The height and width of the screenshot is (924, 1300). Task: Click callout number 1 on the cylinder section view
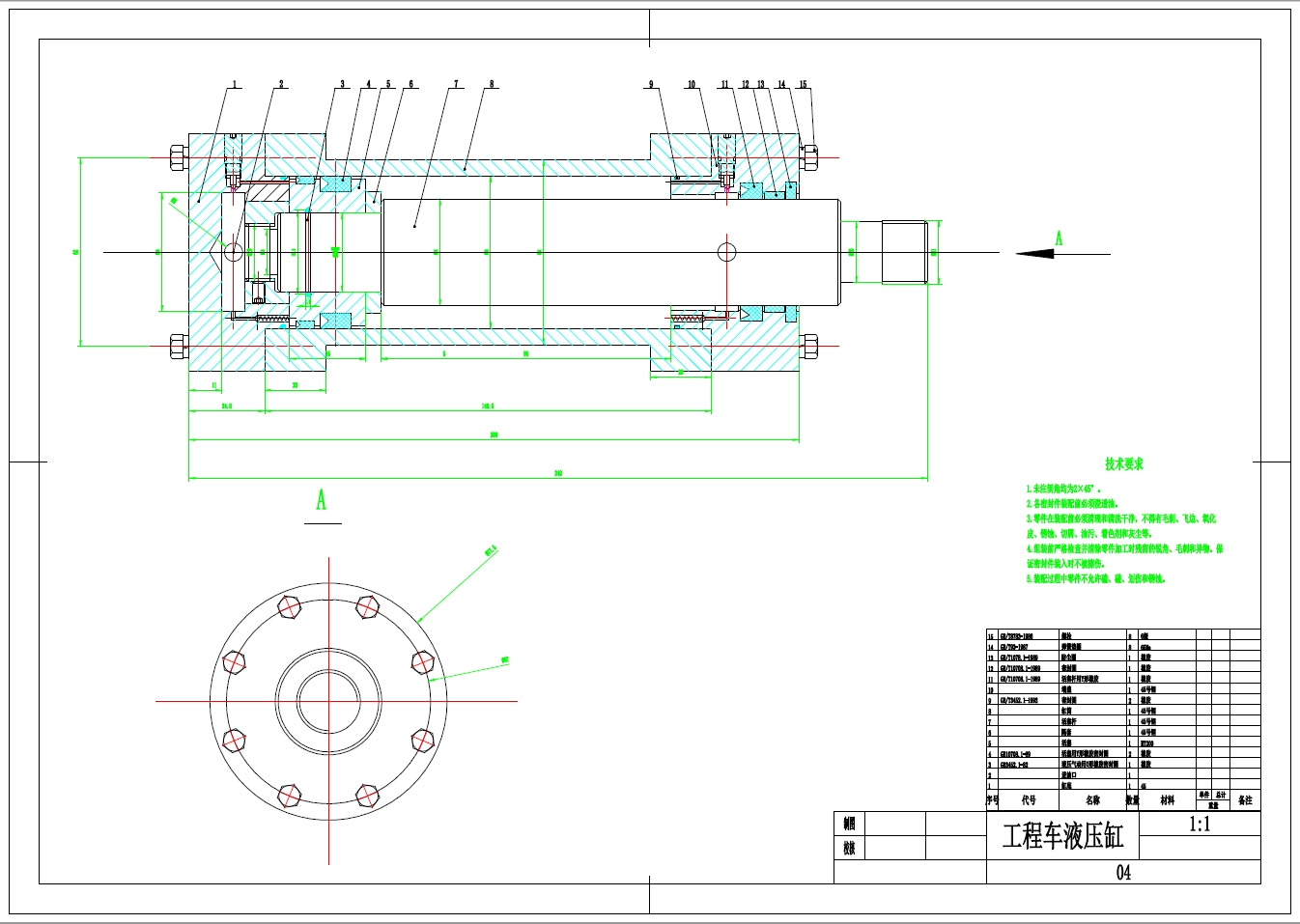tap(234, 84)
